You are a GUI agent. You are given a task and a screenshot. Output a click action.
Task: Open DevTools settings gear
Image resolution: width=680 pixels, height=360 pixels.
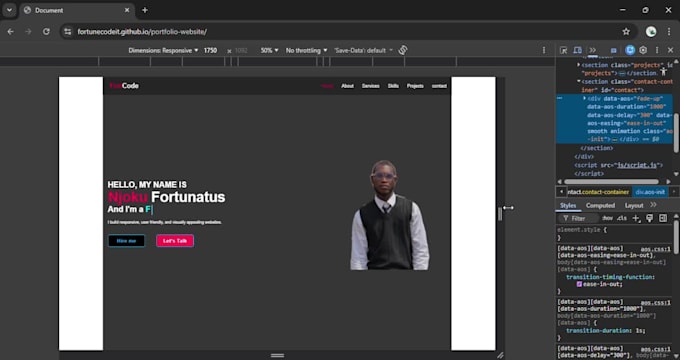[x=643, y=50]
